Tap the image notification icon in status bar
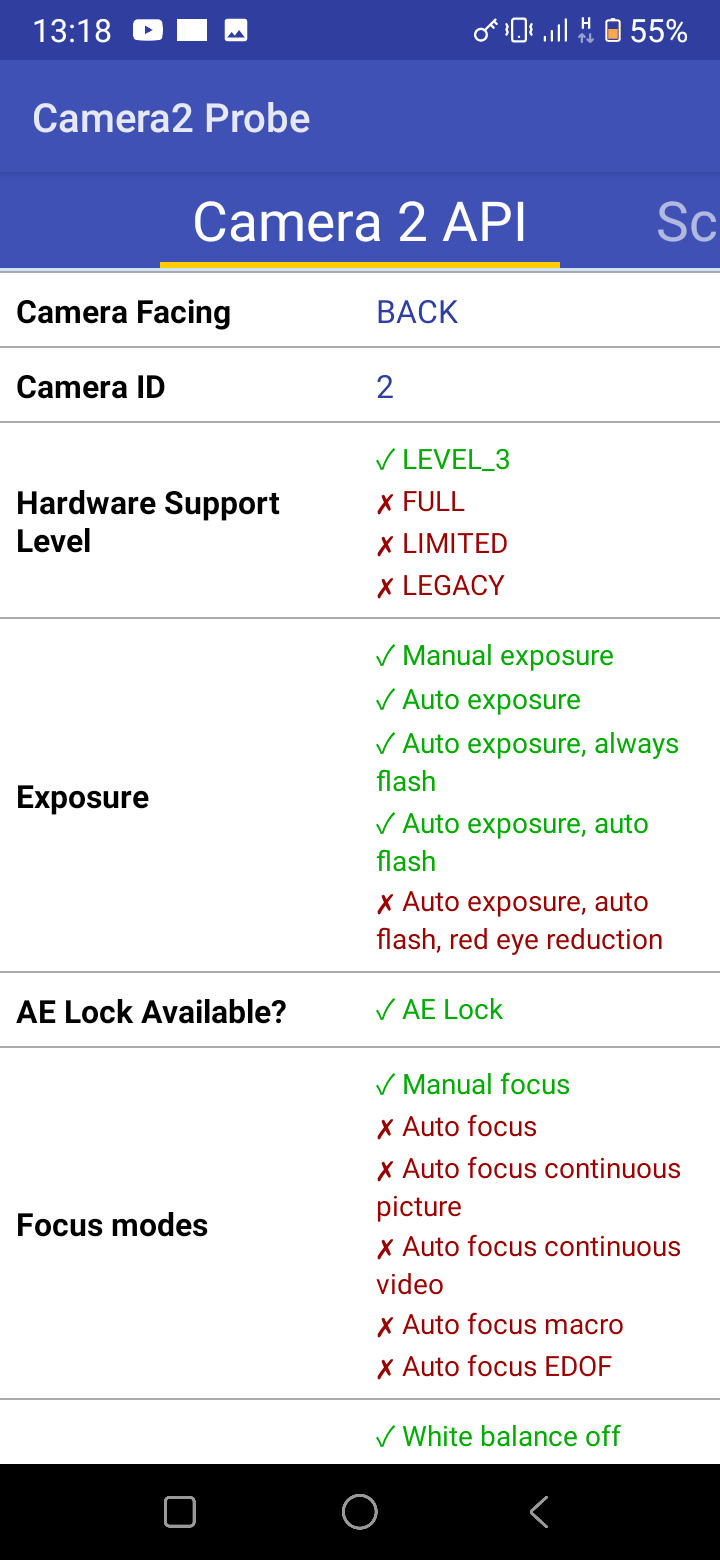The height and width of the screenshot is (1560, 720). [236, 31]
